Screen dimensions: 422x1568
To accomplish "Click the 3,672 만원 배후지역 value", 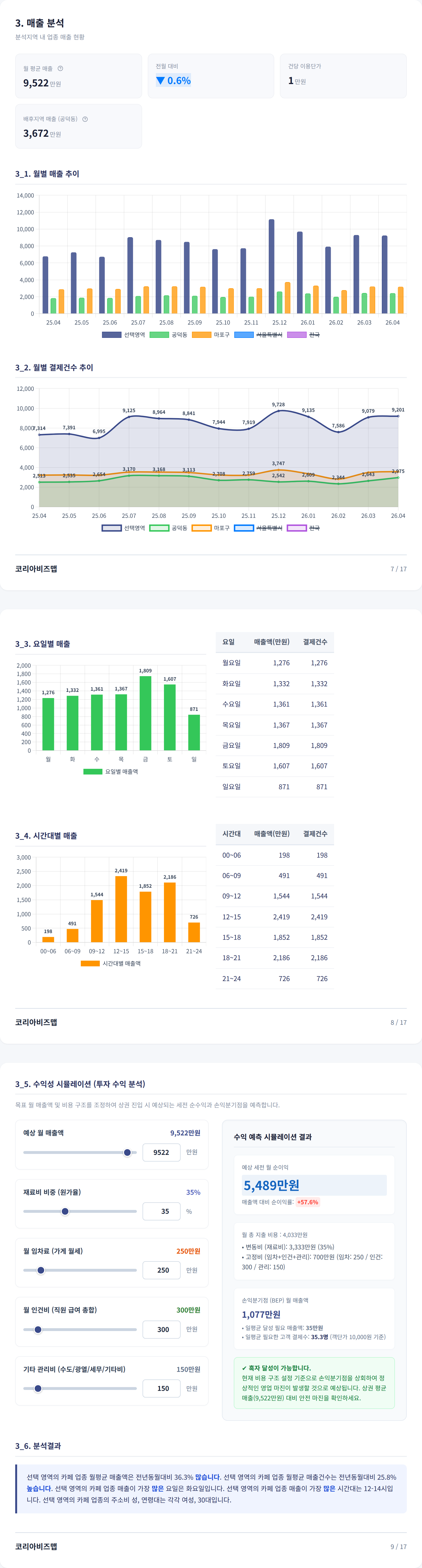I will tap(42, 133).
